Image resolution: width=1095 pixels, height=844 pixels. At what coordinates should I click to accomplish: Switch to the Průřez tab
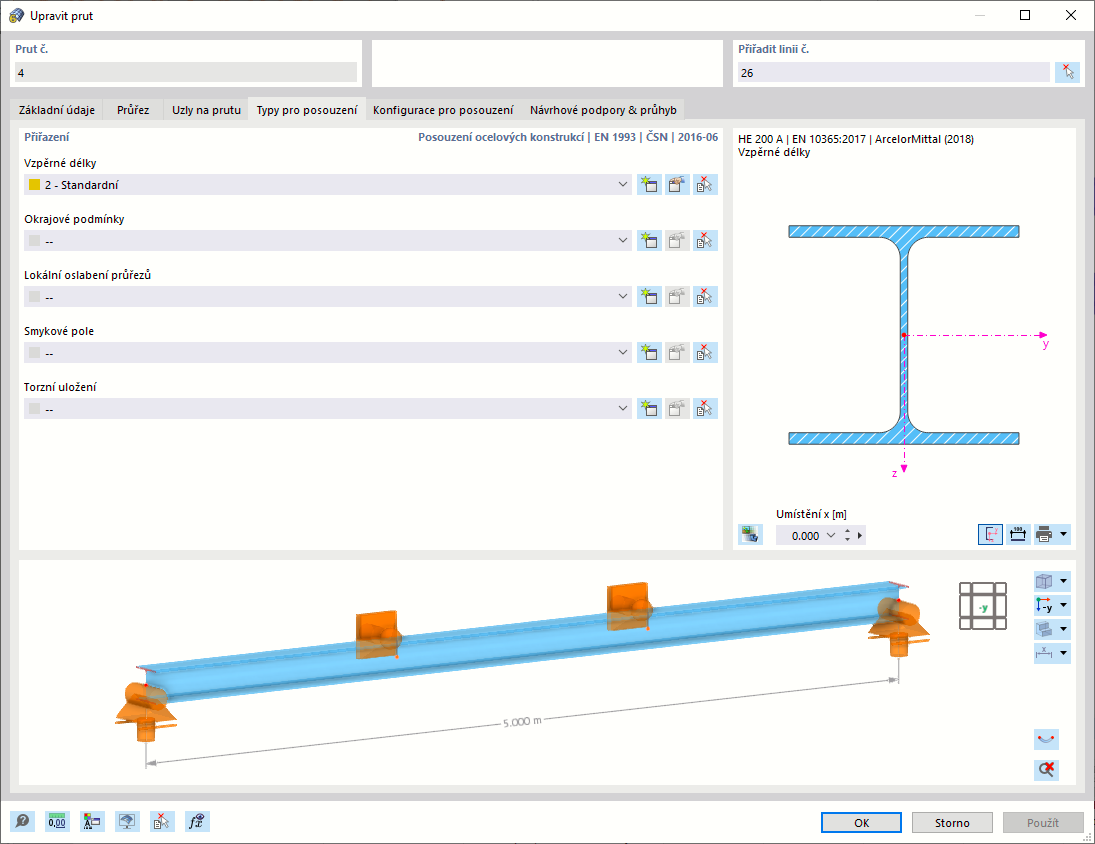coord(133,110)
